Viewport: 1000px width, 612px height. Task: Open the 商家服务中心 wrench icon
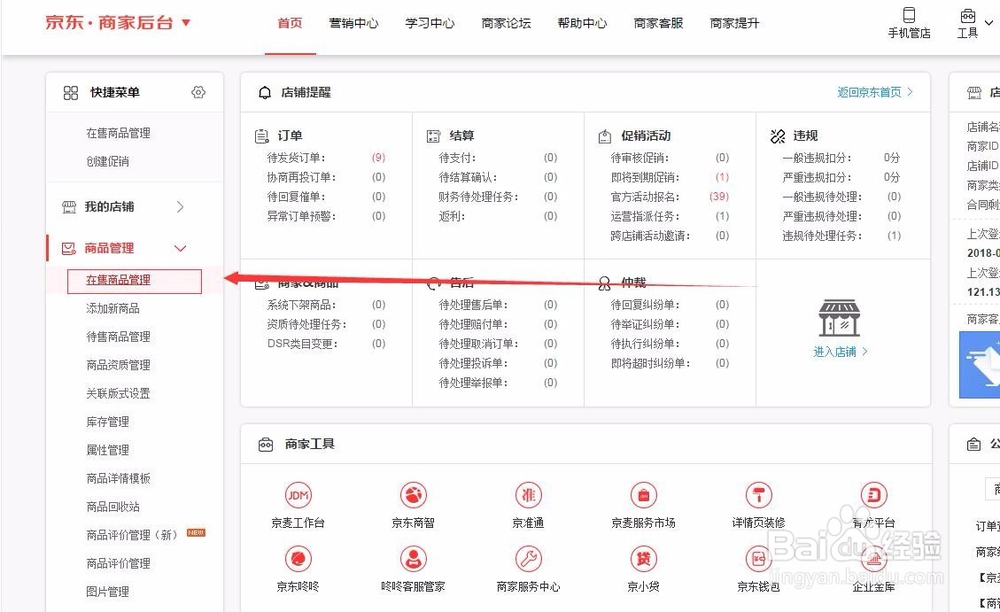[x=528, y=559]
